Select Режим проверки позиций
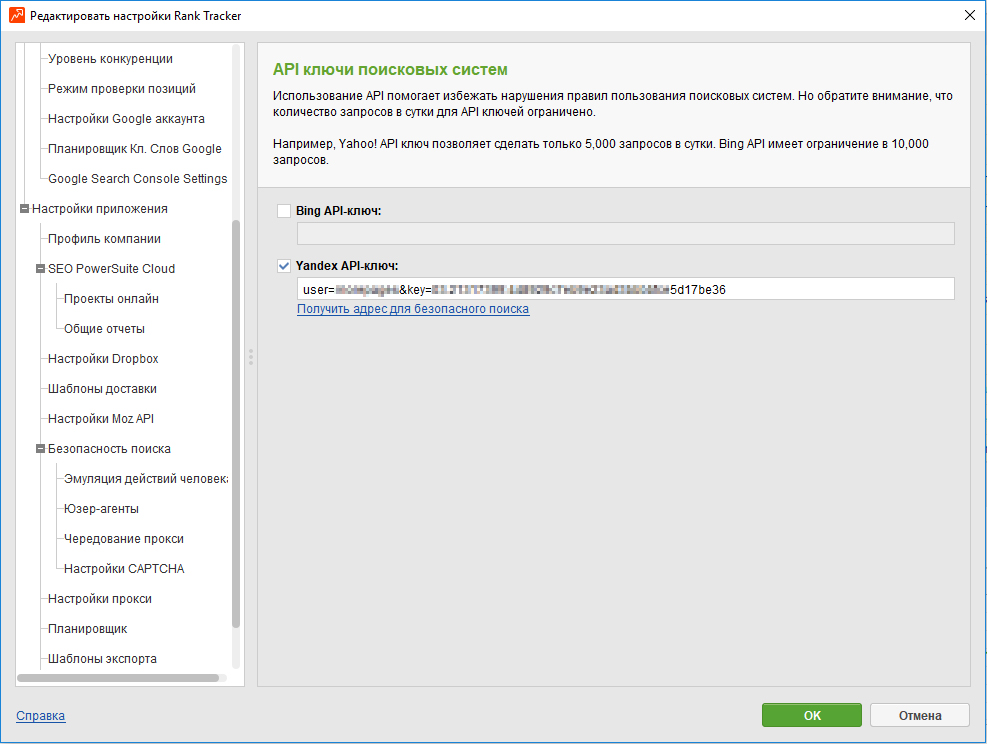The image size is (987, 744). click(121, 89)
